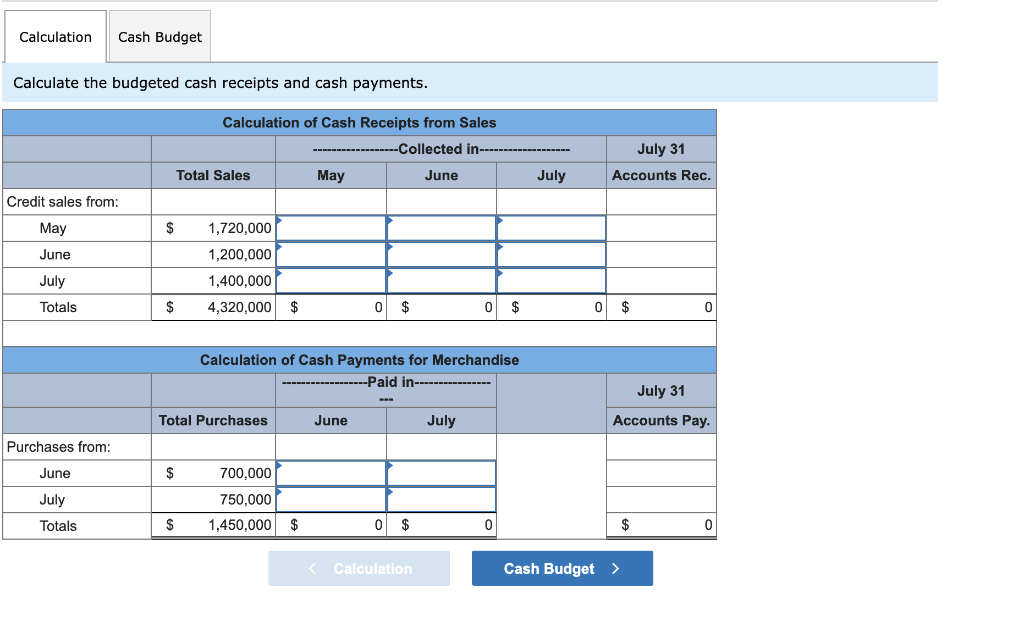The height and width of the screenshot is (621, 1024).
Task: Click May sales collected in May field
Action: (331, 229)
